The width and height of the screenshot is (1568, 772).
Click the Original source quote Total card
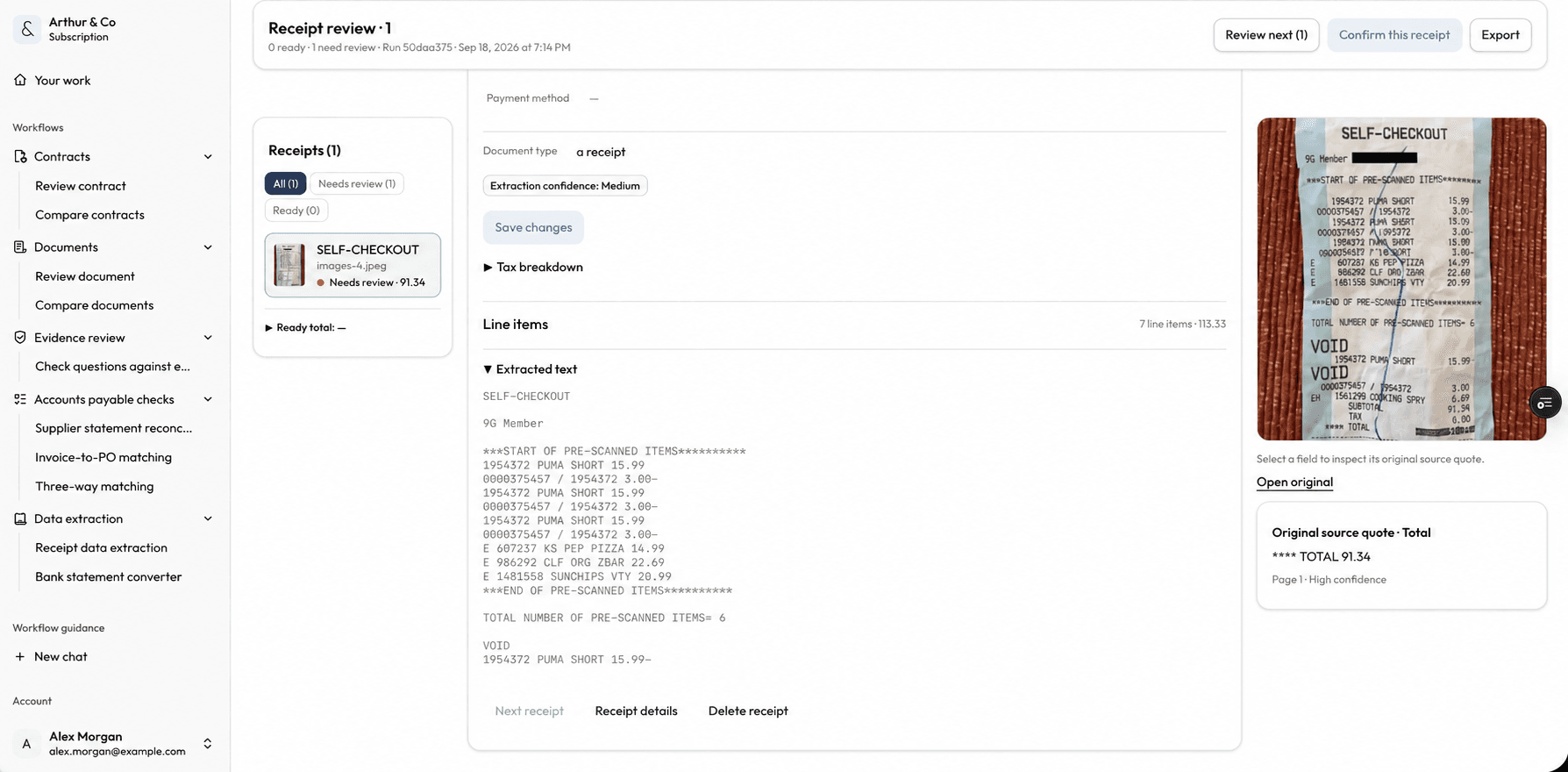click(1401, 555)
